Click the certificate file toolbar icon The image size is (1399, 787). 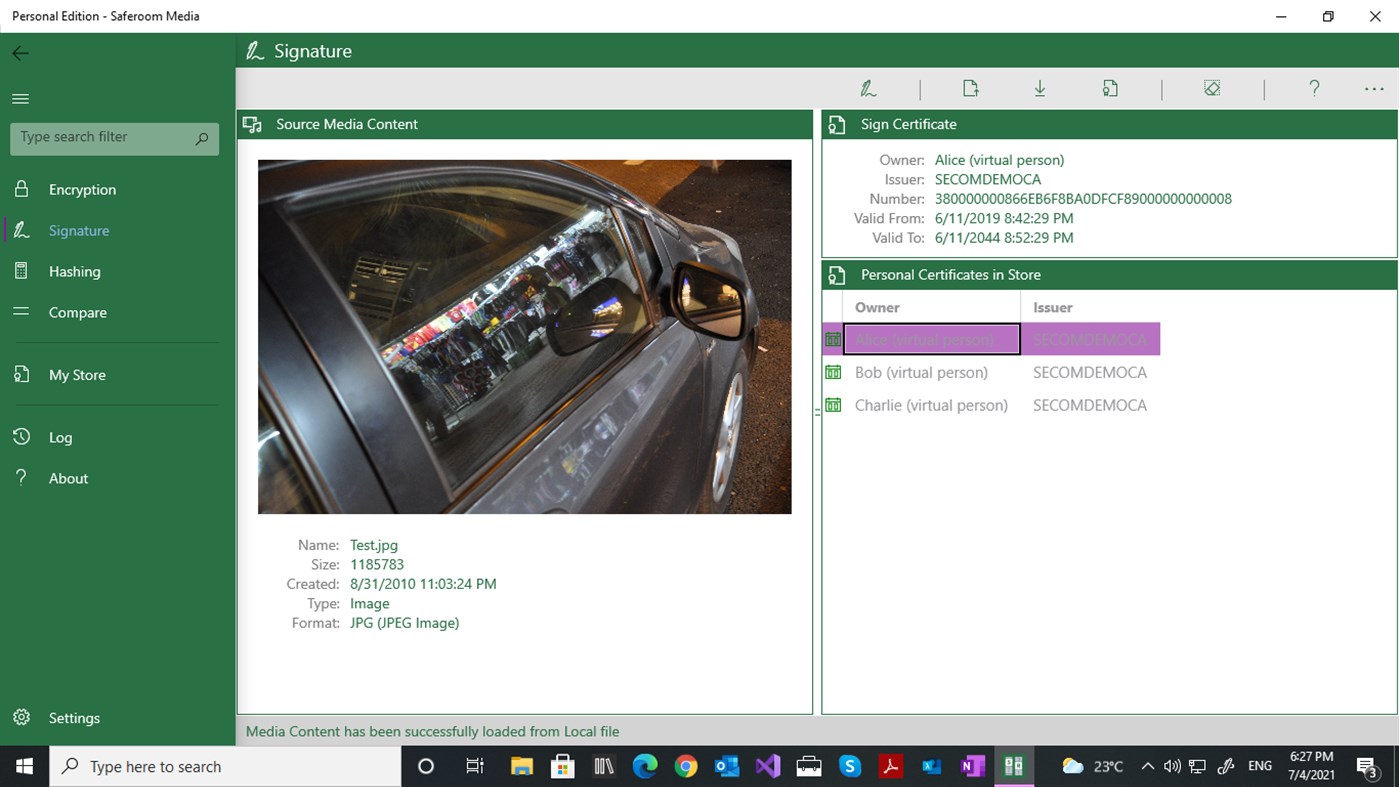[x=1110, y=88]
